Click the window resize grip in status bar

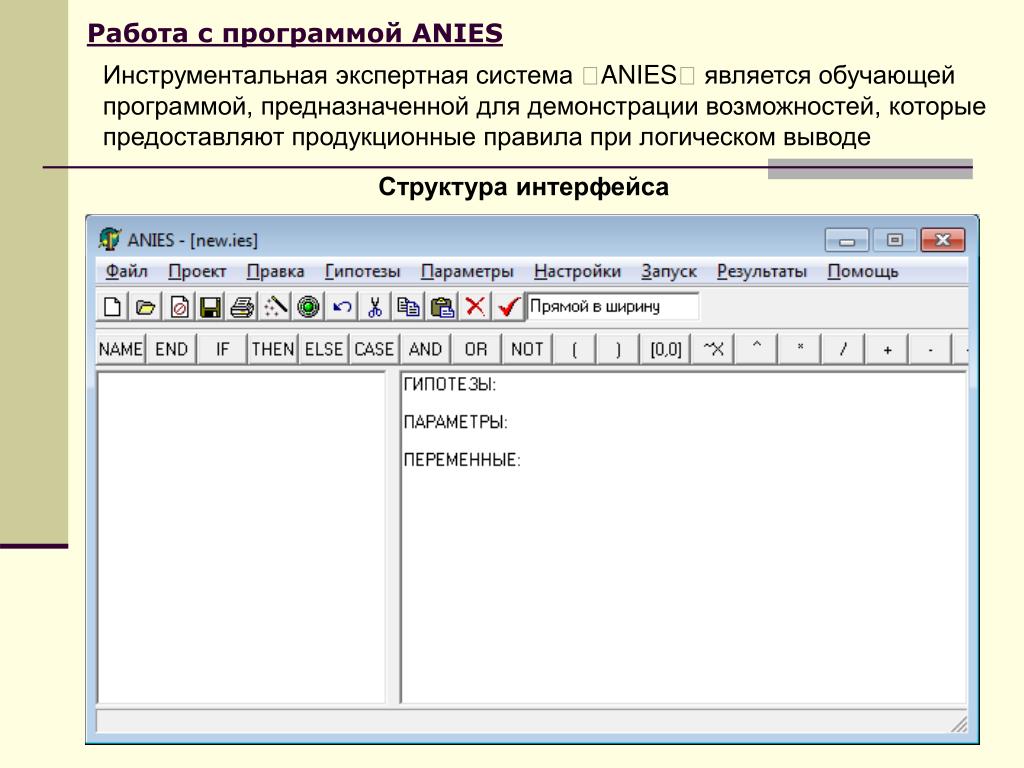point(959,723)
